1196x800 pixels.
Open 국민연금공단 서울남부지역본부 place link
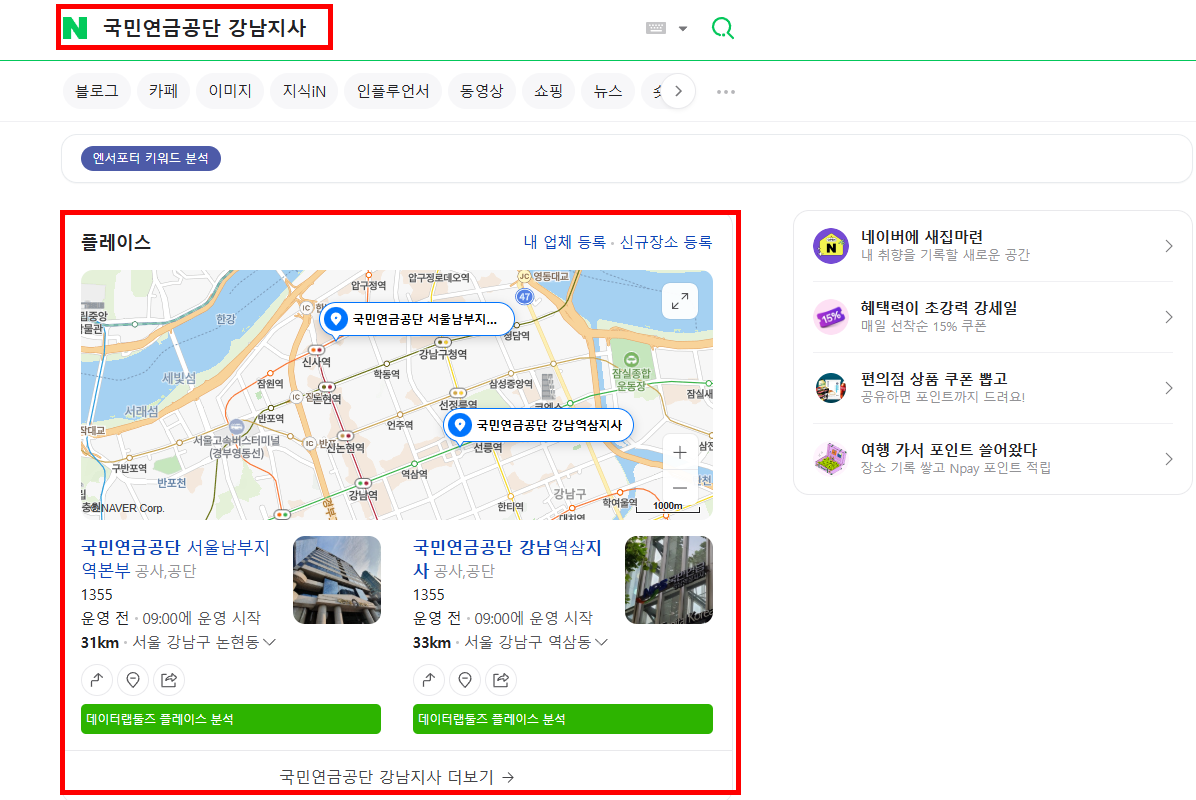175,559
